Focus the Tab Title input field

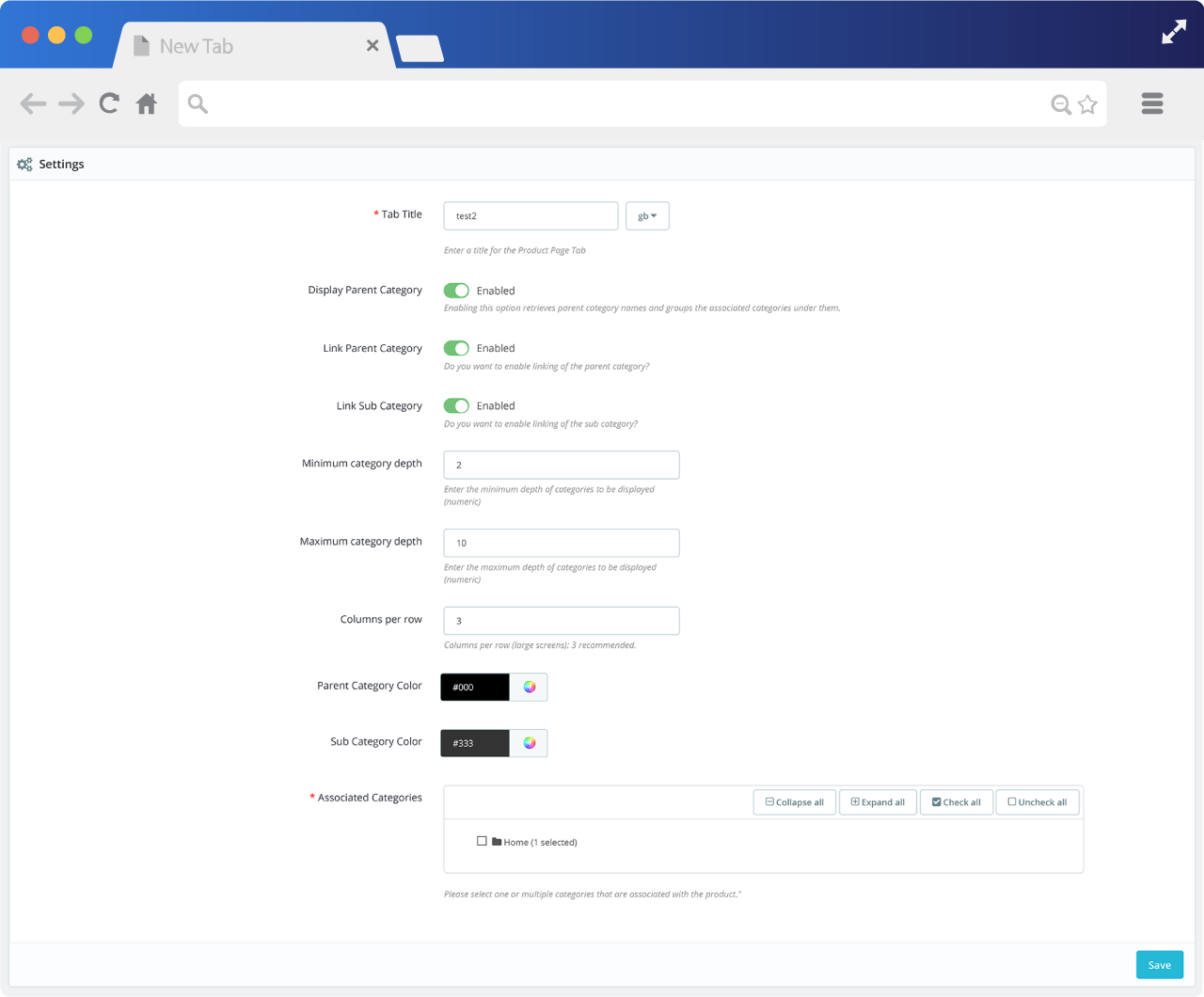[x=531, y=215]
